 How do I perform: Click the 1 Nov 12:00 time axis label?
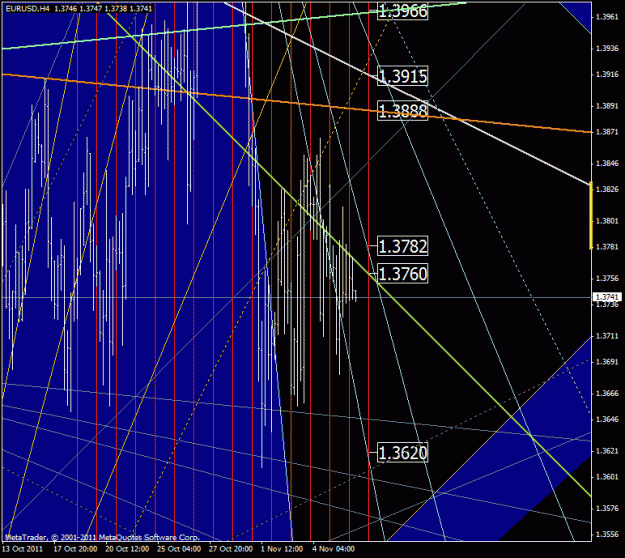click(282, 549)
